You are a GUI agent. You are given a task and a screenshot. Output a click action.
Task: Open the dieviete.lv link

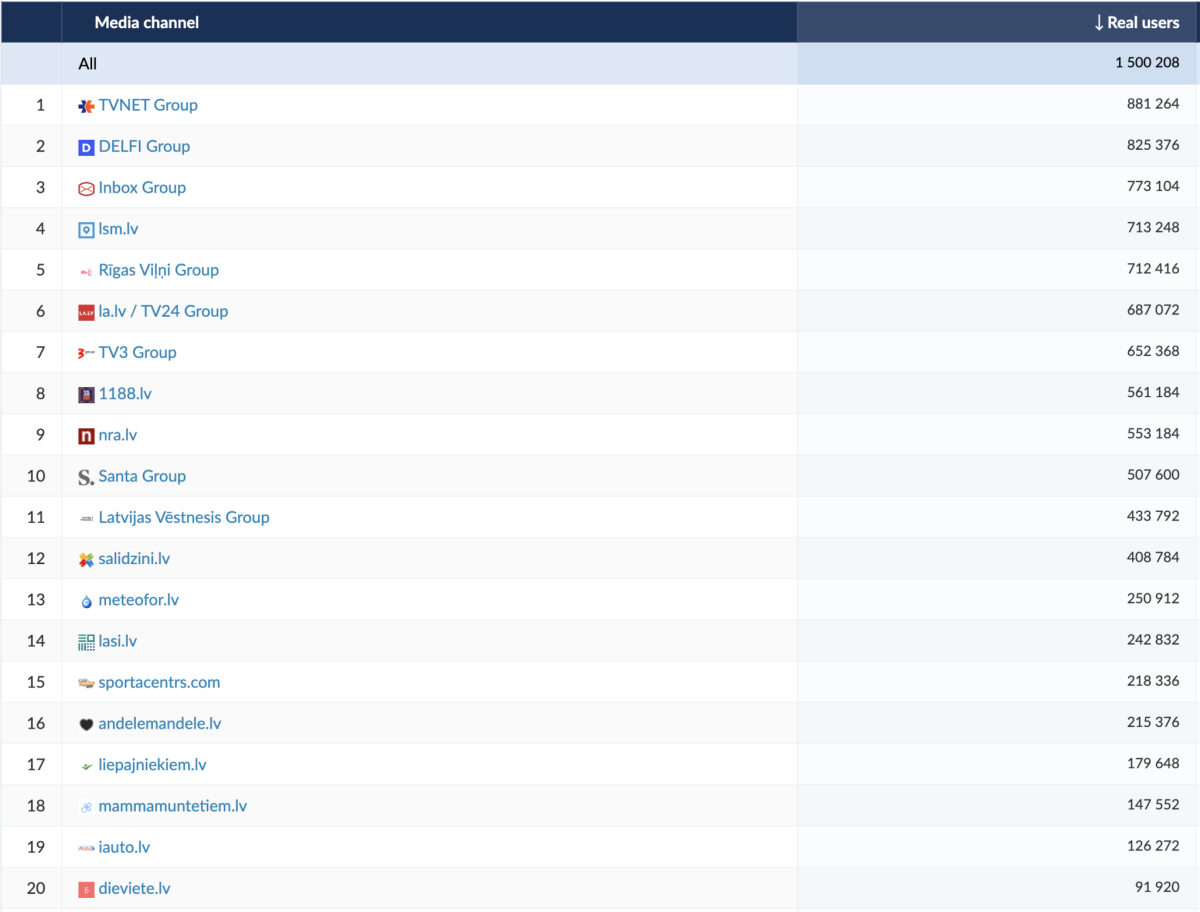tap(134, 888)
